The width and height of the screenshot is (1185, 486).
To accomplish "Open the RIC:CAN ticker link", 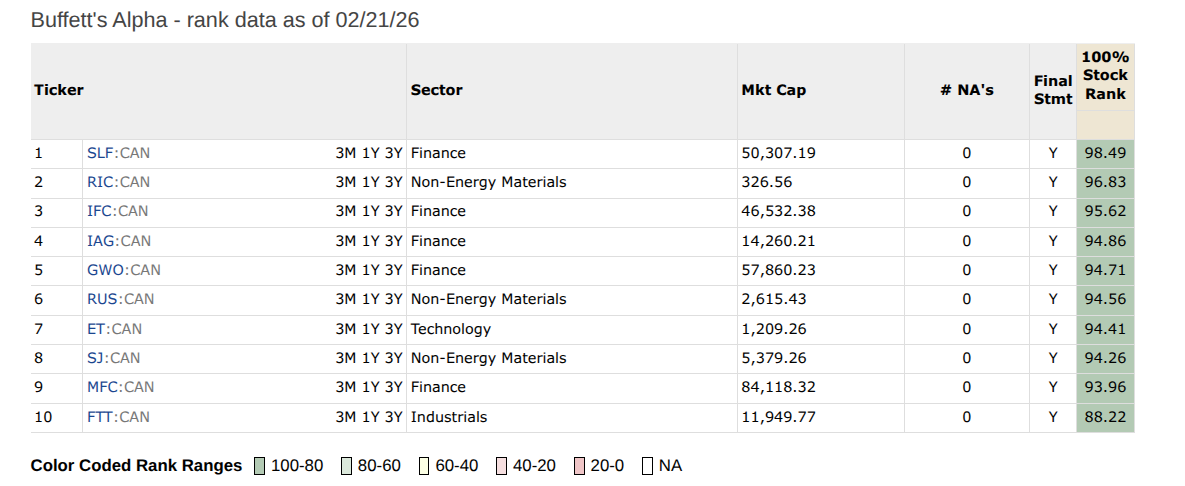I will coord(118,182).
